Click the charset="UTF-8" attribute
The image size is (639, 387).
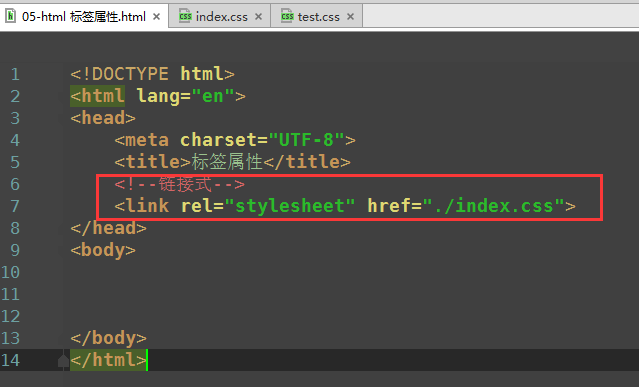coord(263,140)
